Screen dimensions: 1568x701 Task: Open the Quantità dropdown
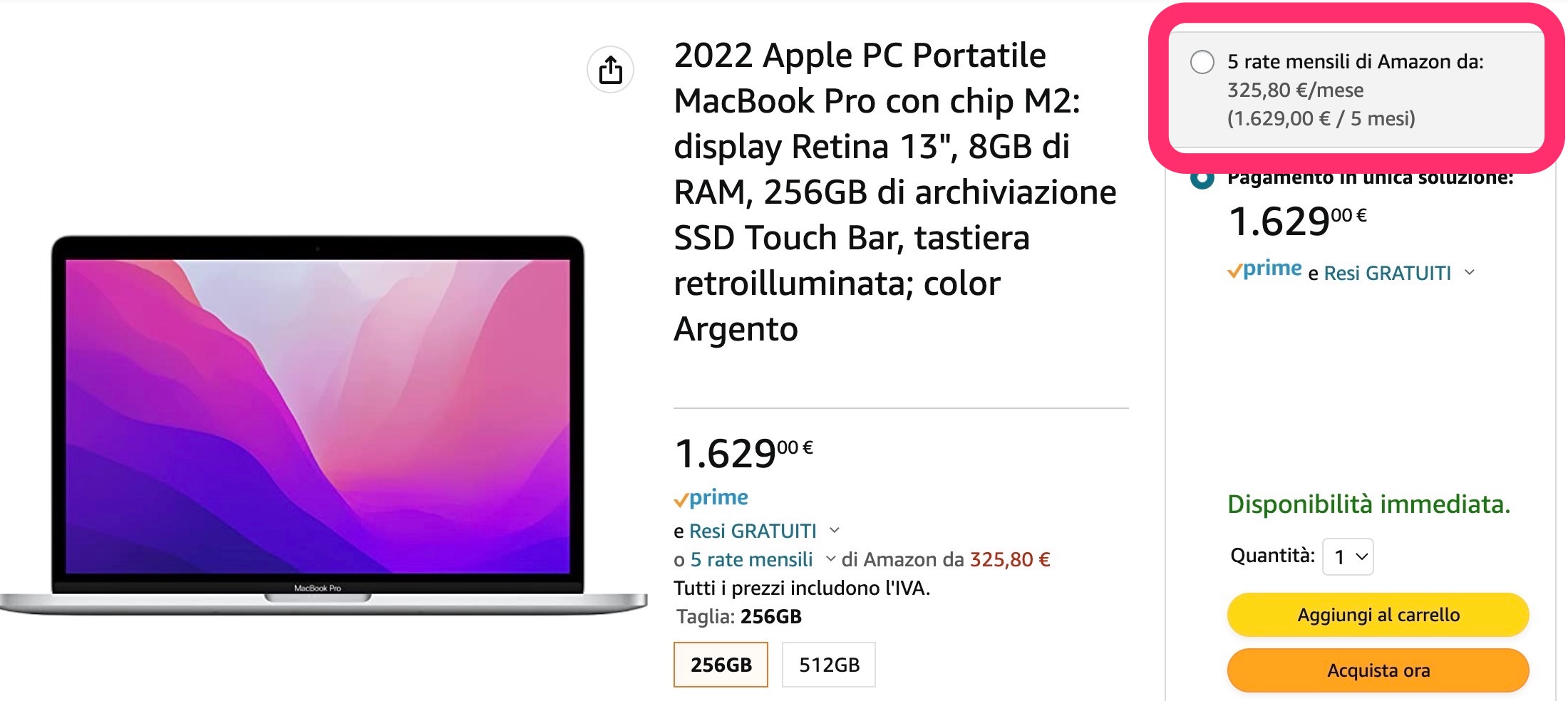click(x=1348, y=556)
